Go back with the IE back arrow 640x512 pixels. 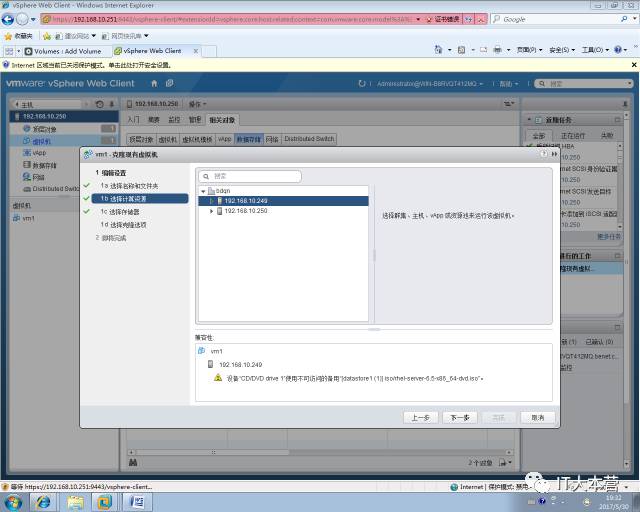(x=8, y=19)
